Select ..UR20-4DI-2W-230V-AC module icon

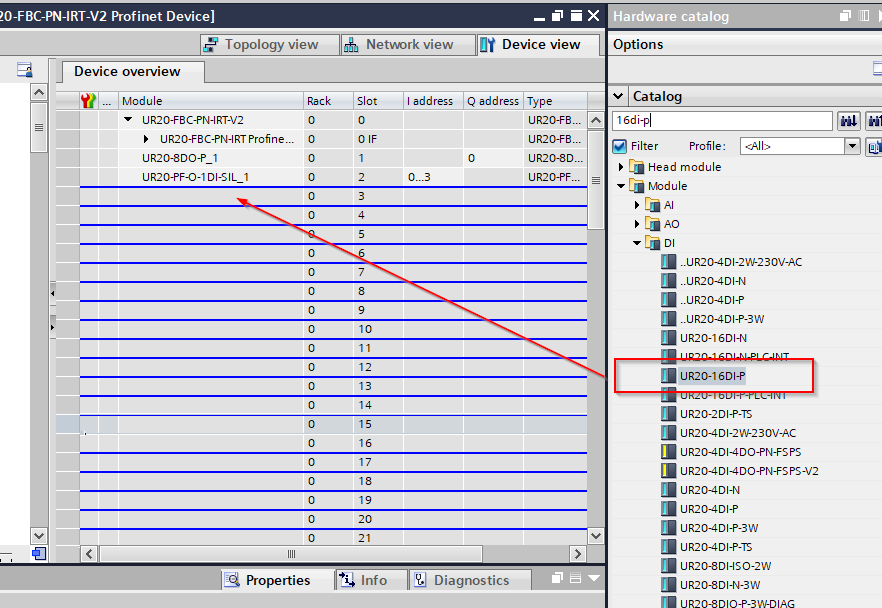click(x=668, y=262)
